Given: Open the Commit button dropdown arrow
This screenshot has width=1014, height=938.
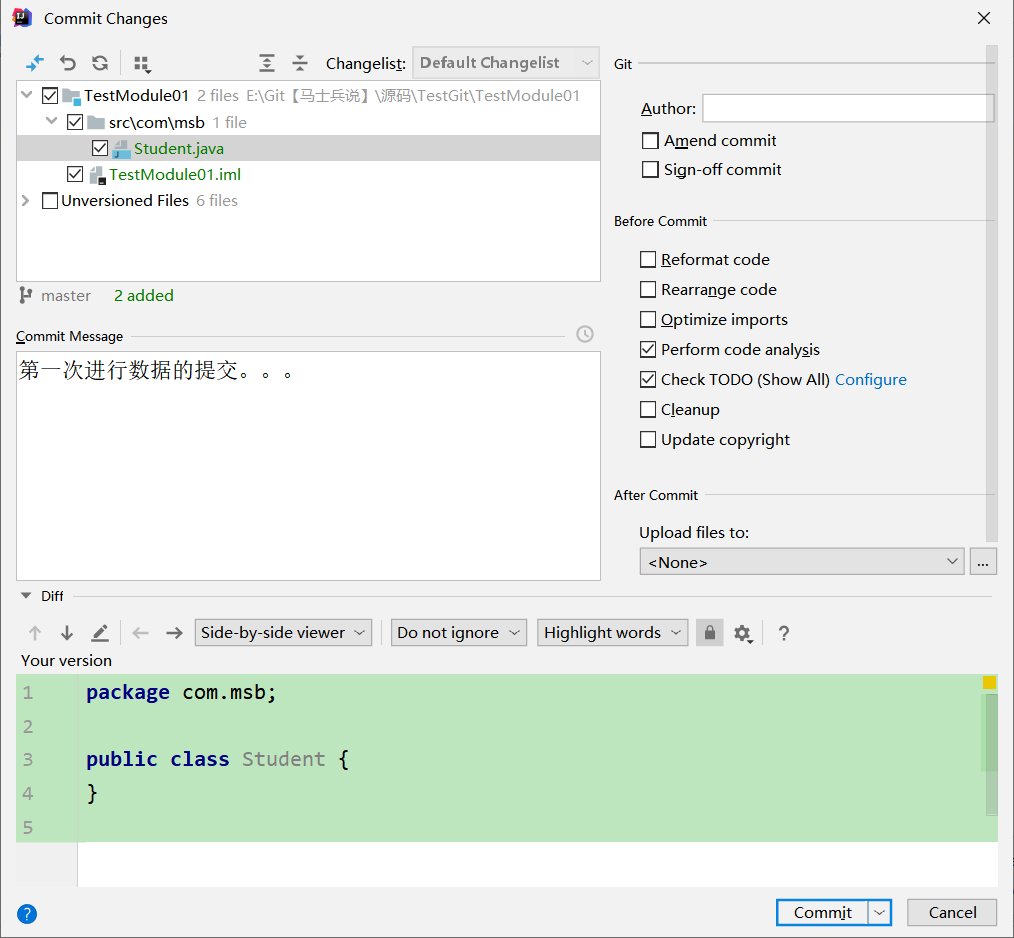Looking at the screenshot, I should click(879, 913).
